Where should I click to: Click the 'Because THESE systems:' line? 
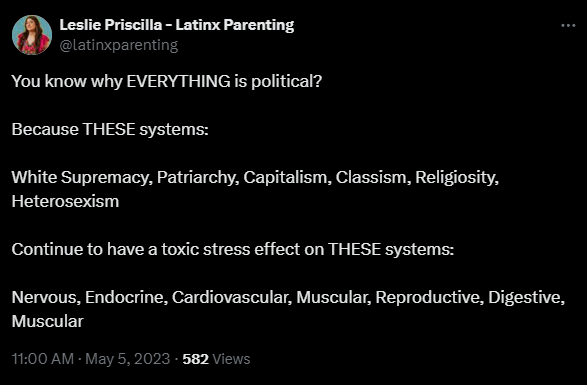pyautogui.click(x=110, y=130)
